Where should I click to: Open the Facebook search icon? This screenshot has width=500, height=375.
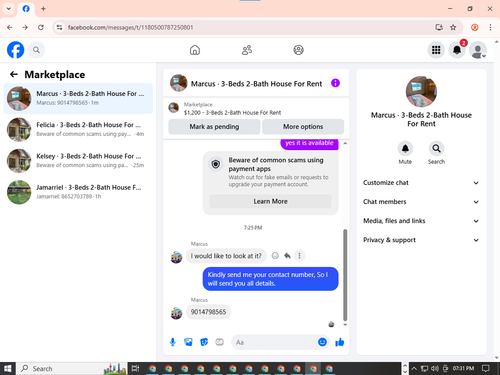[36, 50]
